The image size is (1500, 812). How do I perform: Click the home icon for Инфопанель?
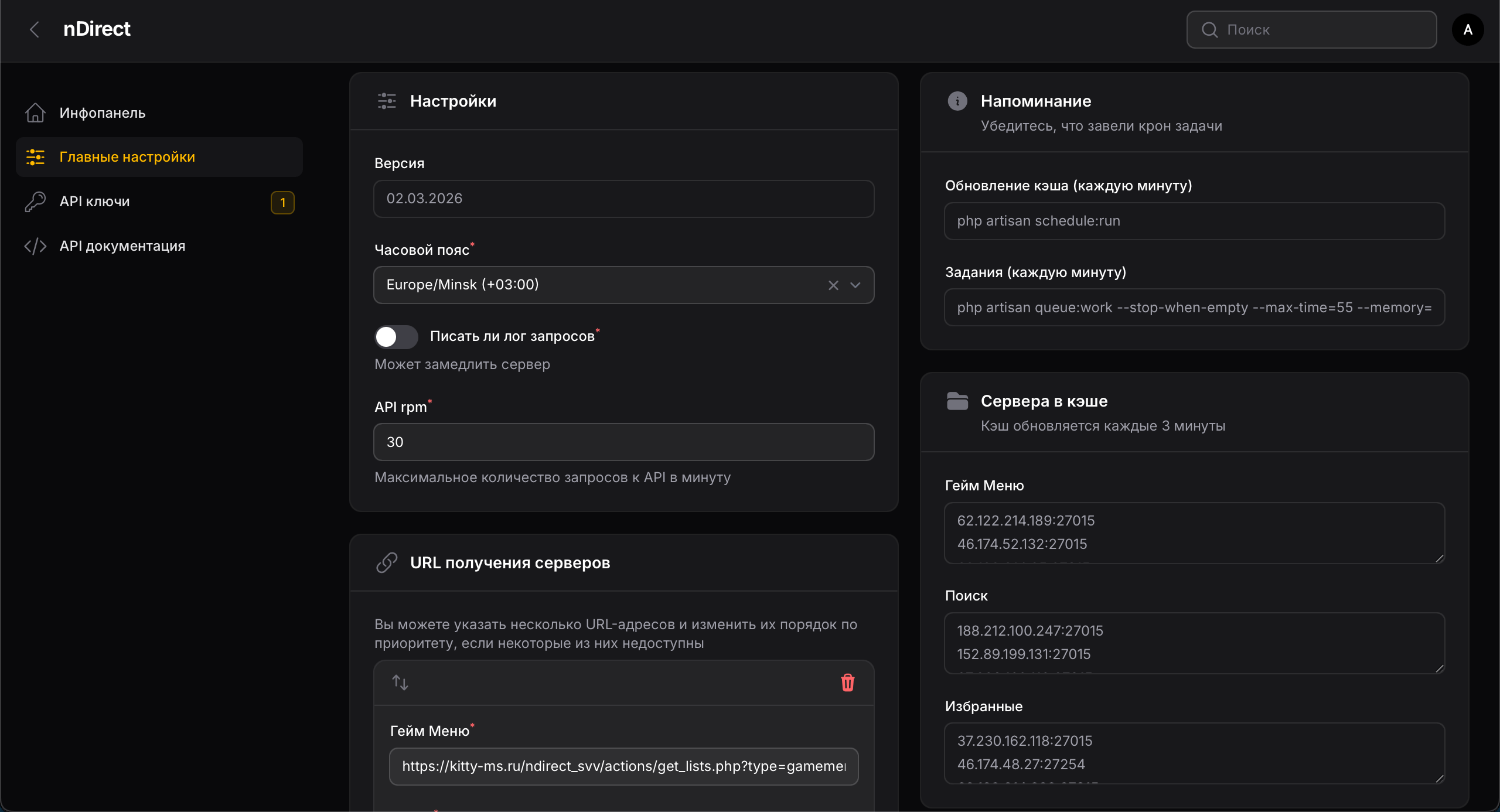(x=35, y=112)
